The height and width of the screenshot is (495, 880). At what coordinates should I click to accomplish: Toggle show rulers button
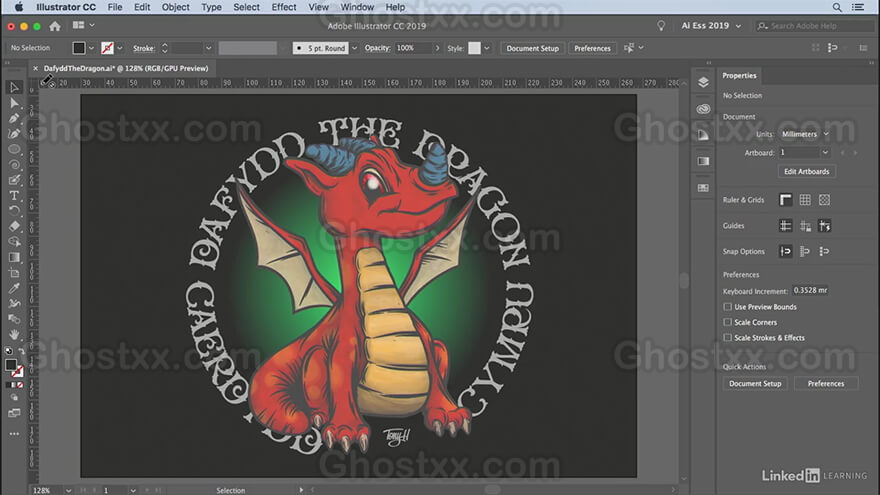786,200
